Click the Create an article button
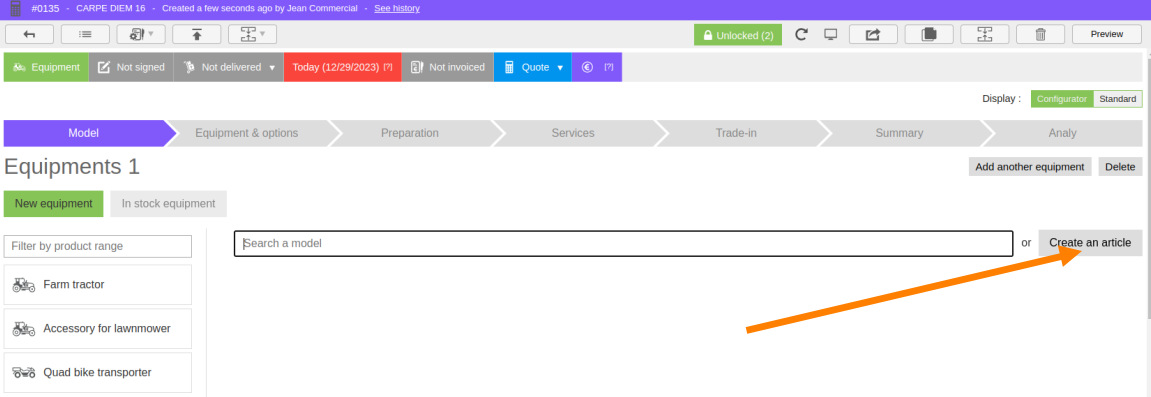This screenshot has height=397, width=1151. coord(1090,243)
